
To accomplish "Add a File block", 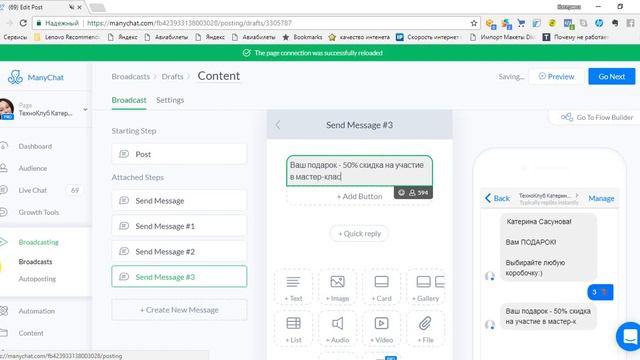I will 426,329.
